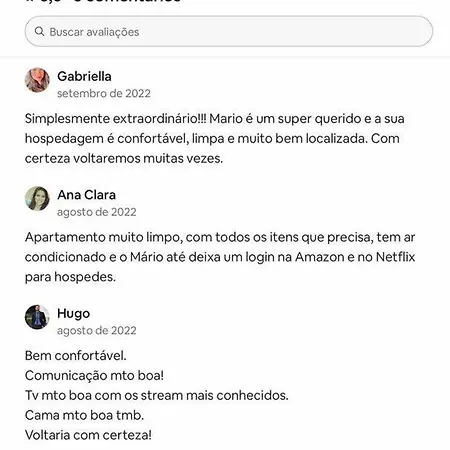Select the reviewer name Gabriella

tap(84, 76)
